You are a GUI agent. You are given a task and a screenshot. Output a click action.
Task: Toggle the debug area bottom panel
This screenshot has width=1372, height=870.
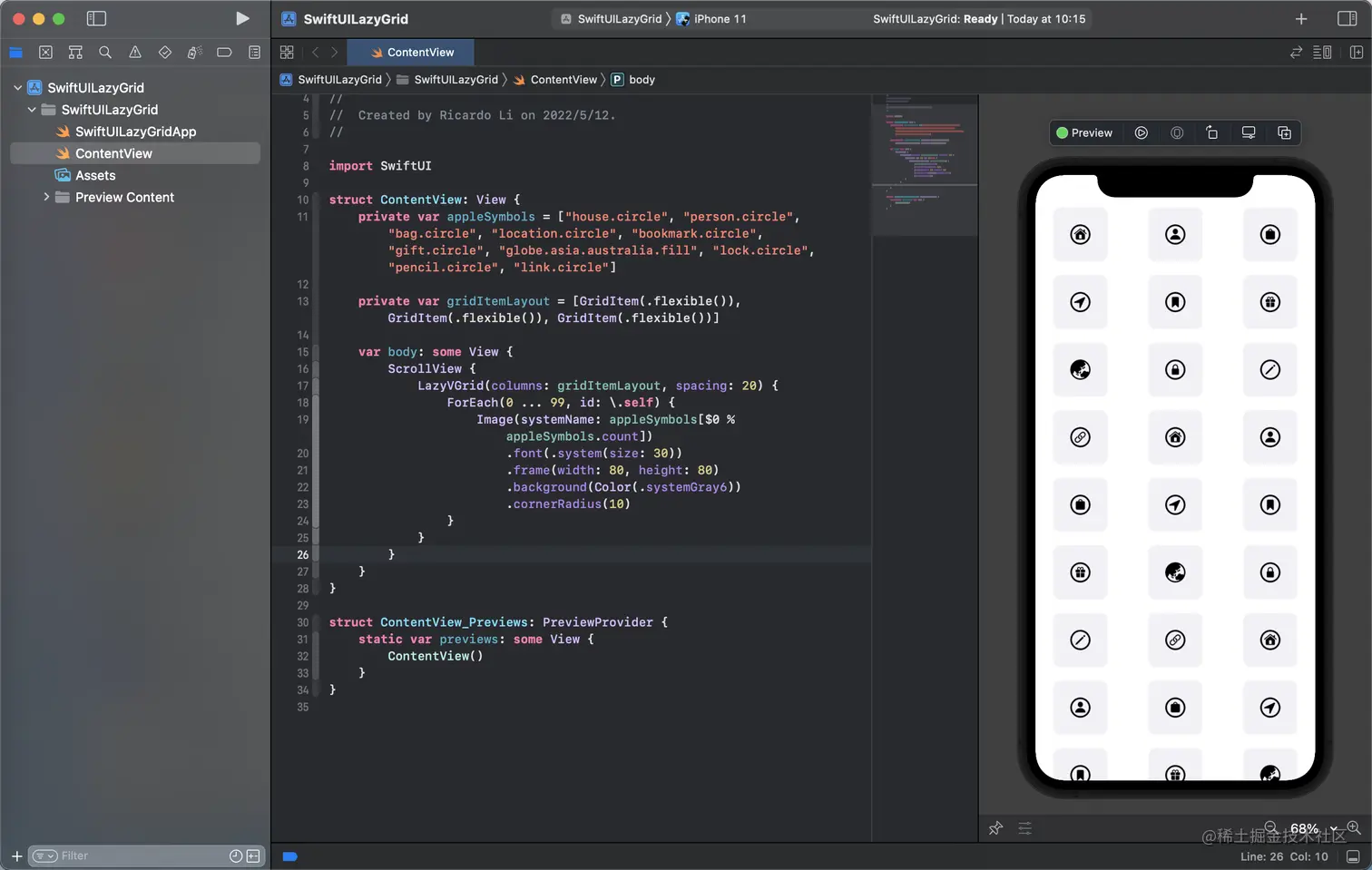[x=1353, y=856]
